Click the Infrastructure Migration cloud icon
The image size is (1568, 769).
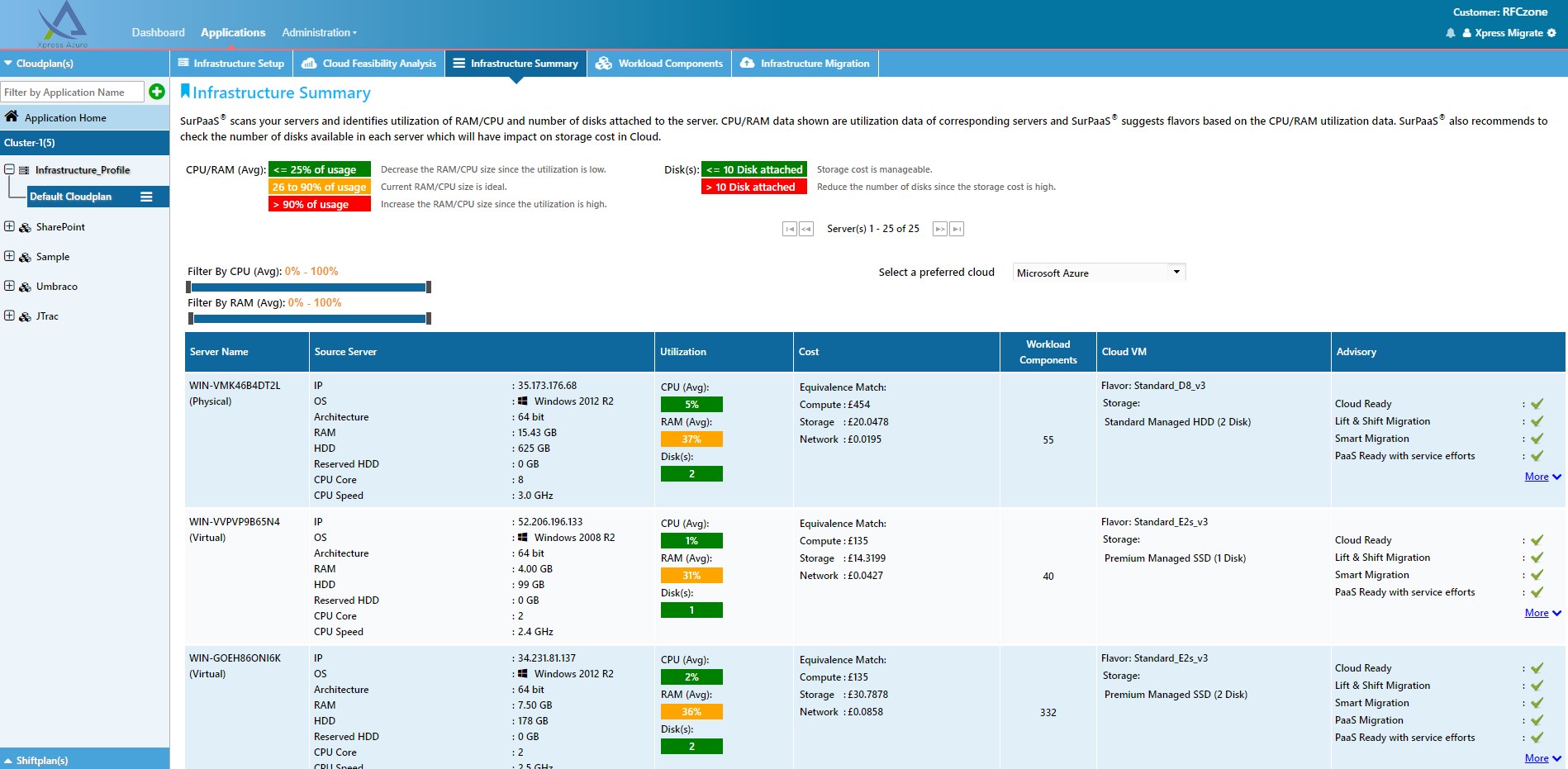(747, 63)
